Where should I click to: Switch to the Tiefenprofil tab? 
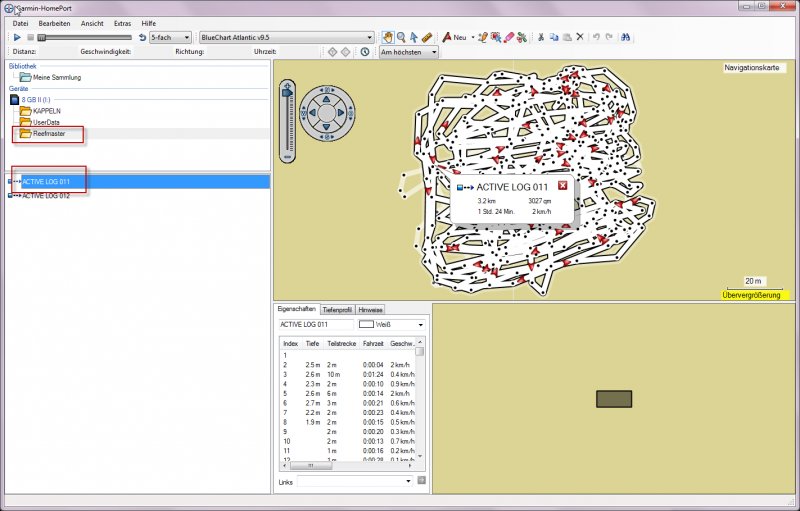(x=336, y=310)
